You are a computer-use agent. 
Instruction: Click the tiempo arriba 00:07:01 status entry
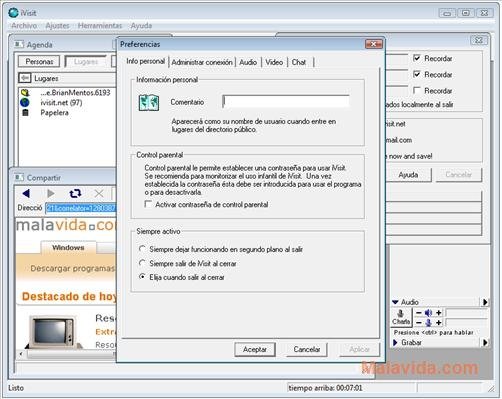(x=325, y=388)
